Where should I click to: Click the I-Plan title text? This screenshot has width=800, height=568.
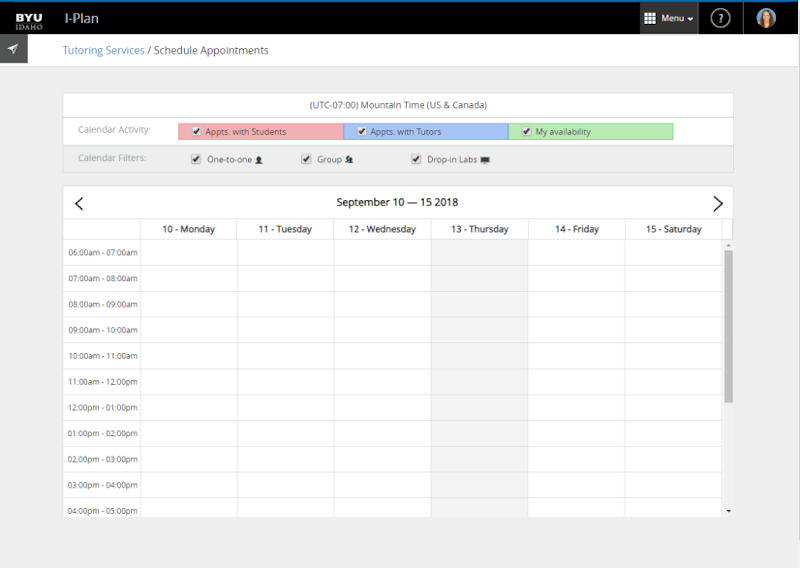(x=81, y=19)
